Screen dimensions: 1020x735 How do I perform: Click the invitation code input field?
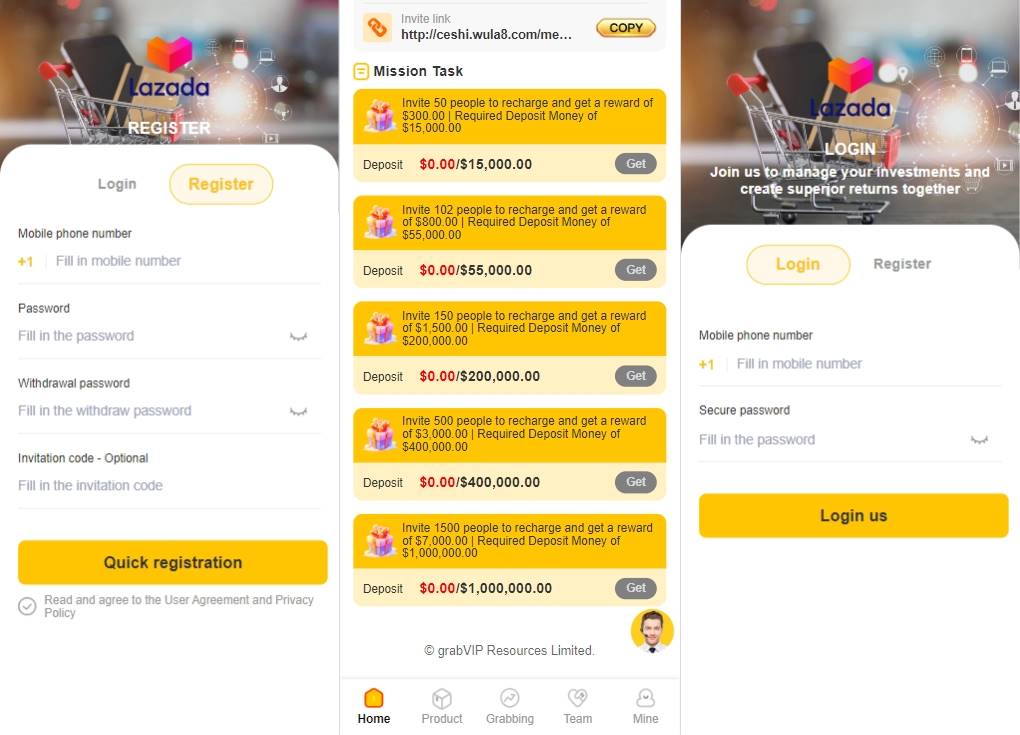click(x=169, y=486)
